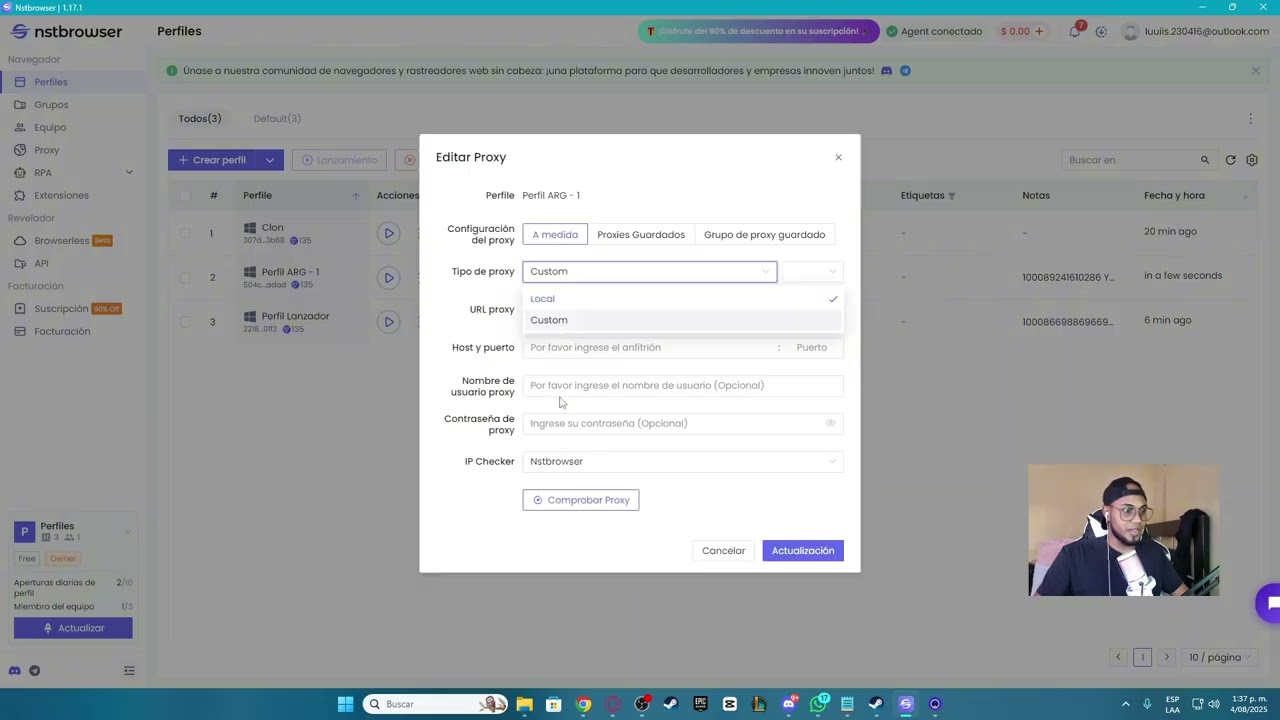Click the host input field
This screenshot has width=1280, height=720.
click(x=648, y=347)
